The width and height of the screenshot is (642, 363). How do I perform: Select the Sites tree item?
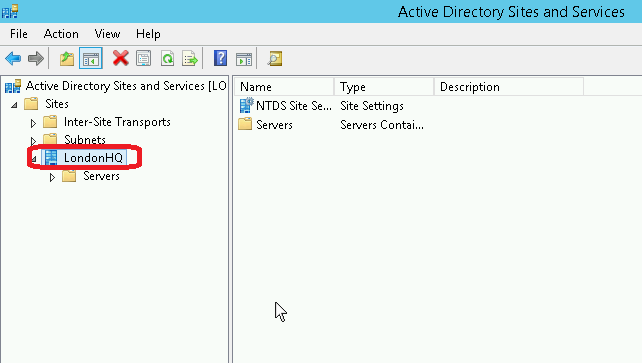coord(57,104)
